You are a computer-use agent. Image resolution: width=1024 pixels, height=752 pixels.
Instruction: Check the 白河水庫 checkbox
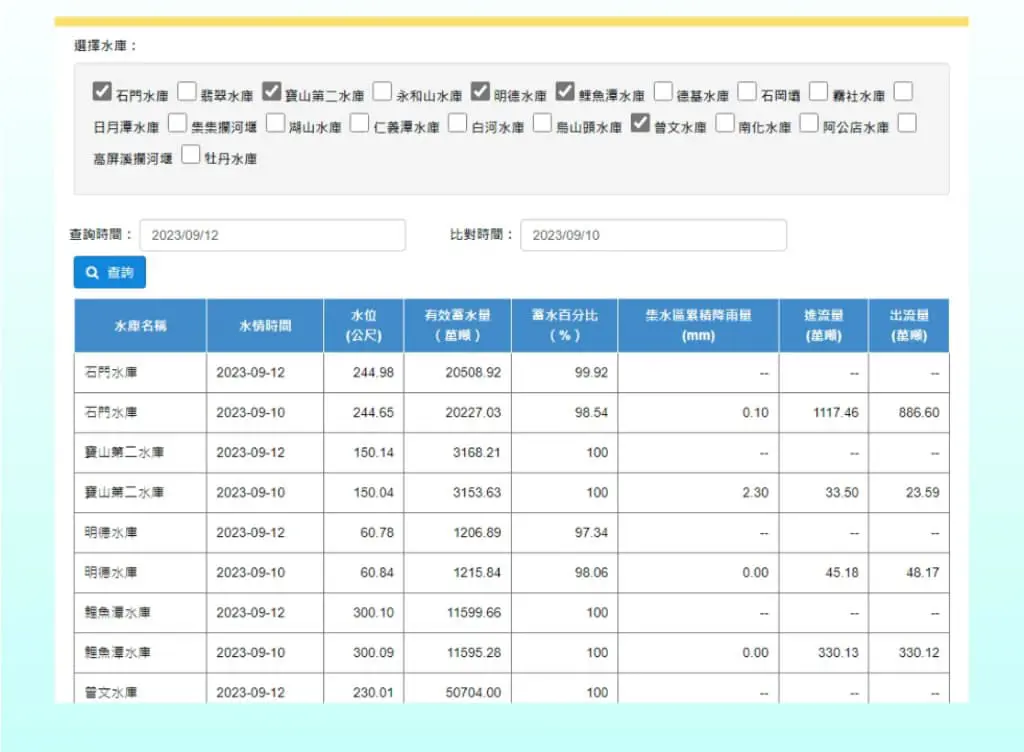(457, 123)
